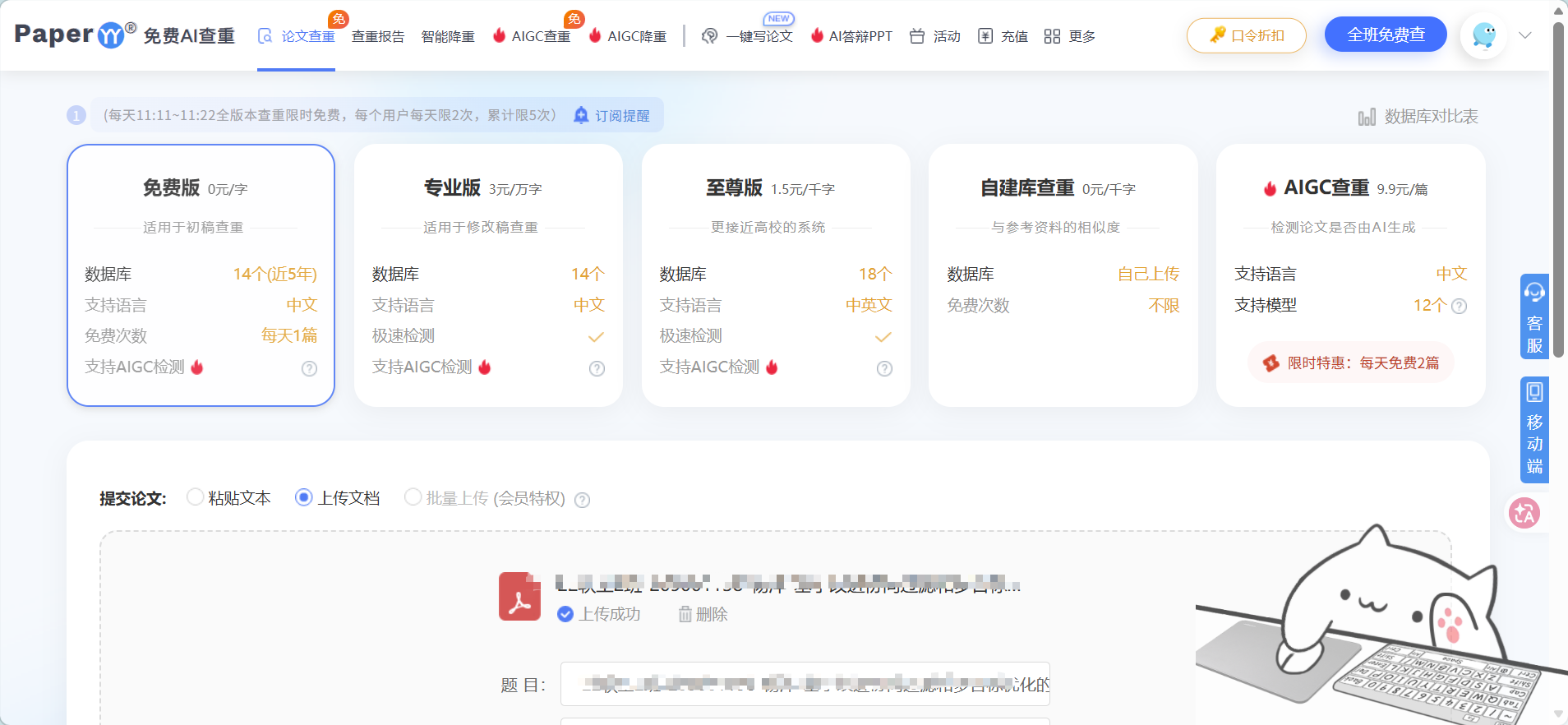The image size is (1568, 725).
Task: Select the 至尊版 plan card
Action: [776, 275]
